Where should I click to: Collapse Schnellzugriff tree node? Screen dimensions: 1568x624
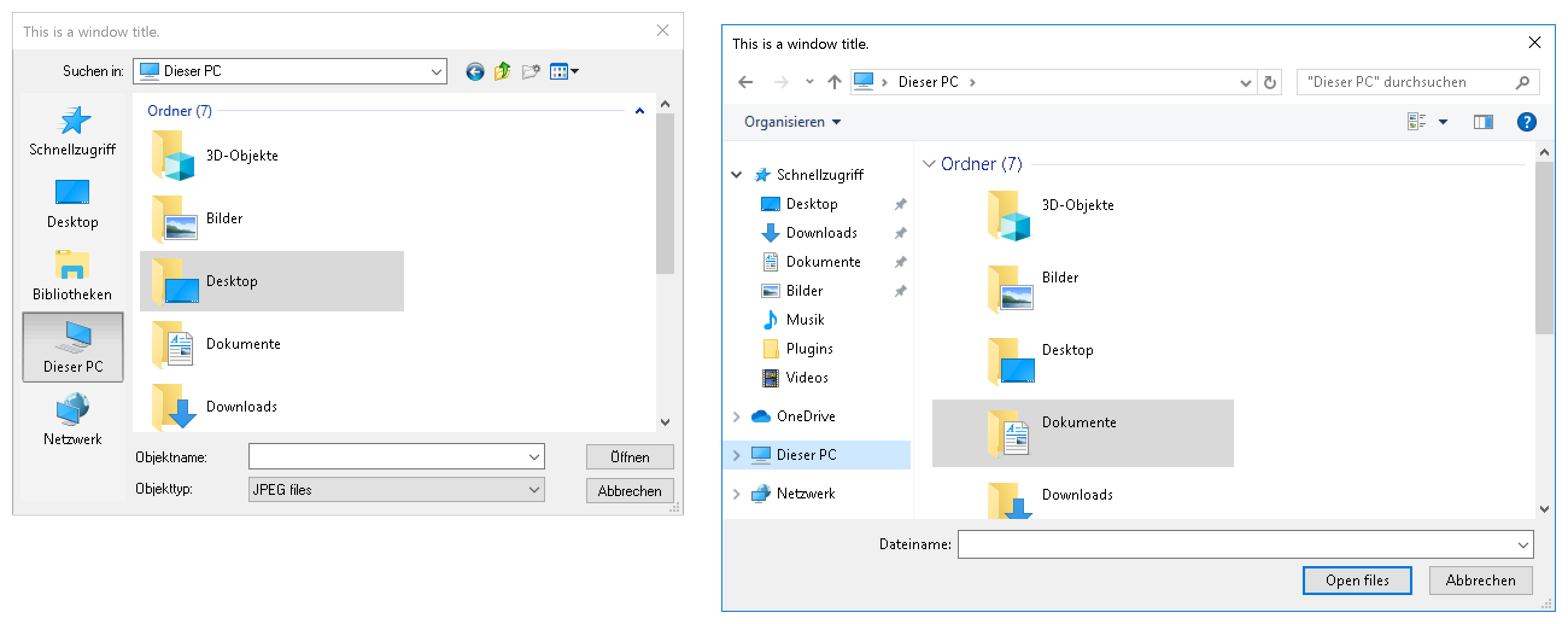coord(736,176)
